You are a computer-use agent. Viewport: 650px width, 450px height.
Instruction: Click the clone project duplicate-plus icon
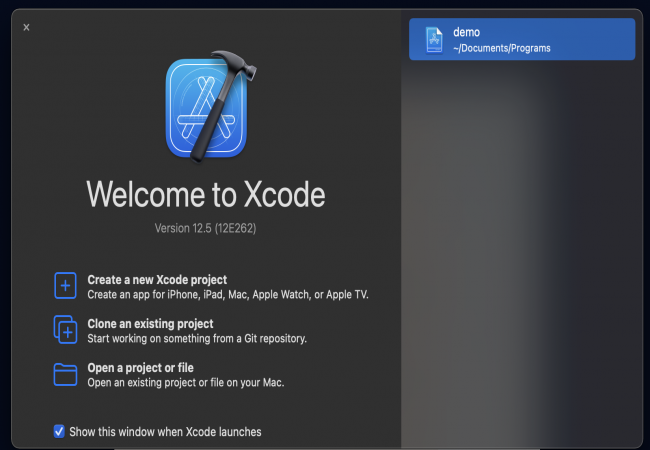[65, 329]
